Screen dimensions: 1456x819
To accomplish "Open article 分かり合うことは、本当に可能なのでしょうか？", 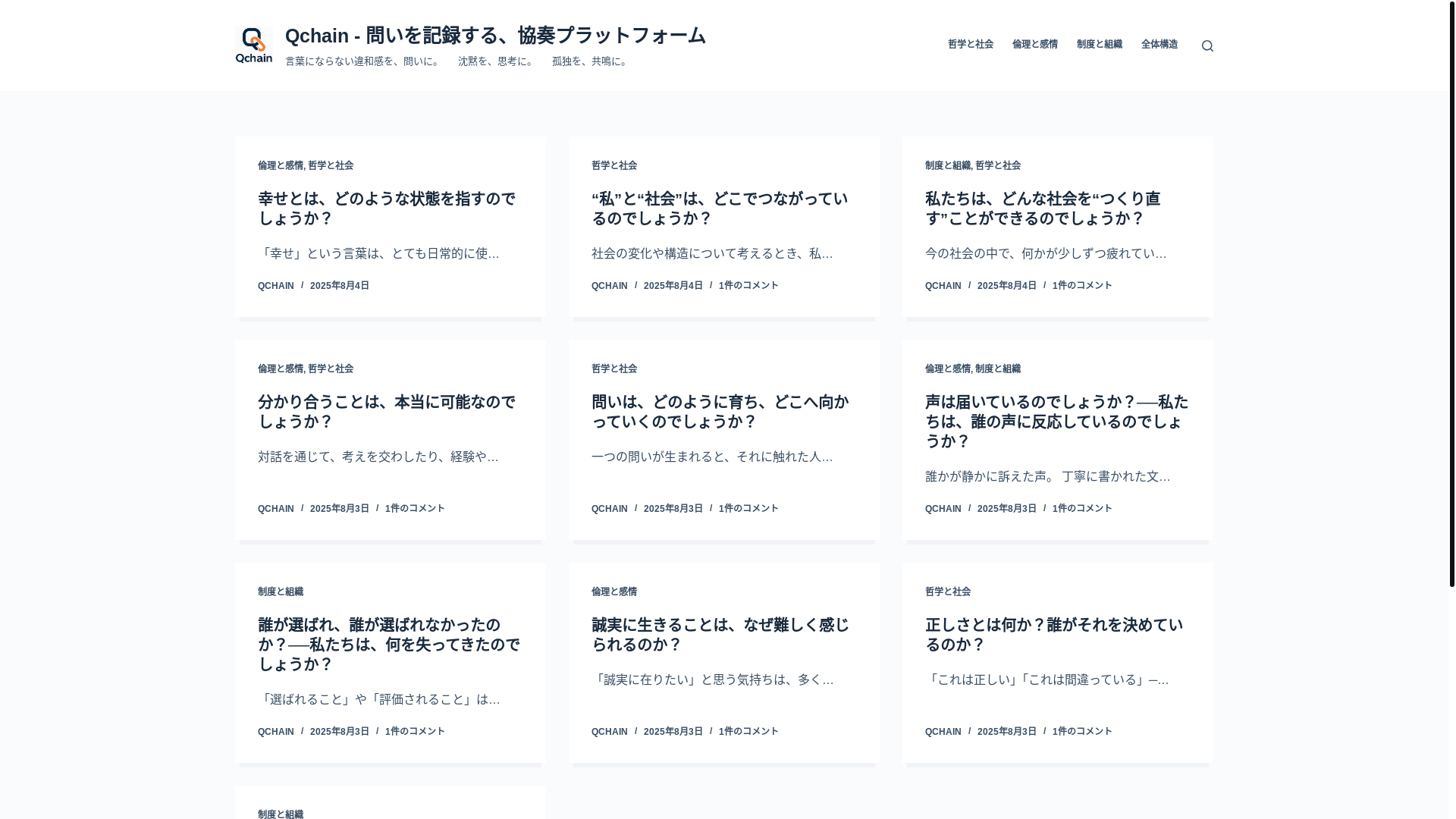I will click(x=387, y=412).
